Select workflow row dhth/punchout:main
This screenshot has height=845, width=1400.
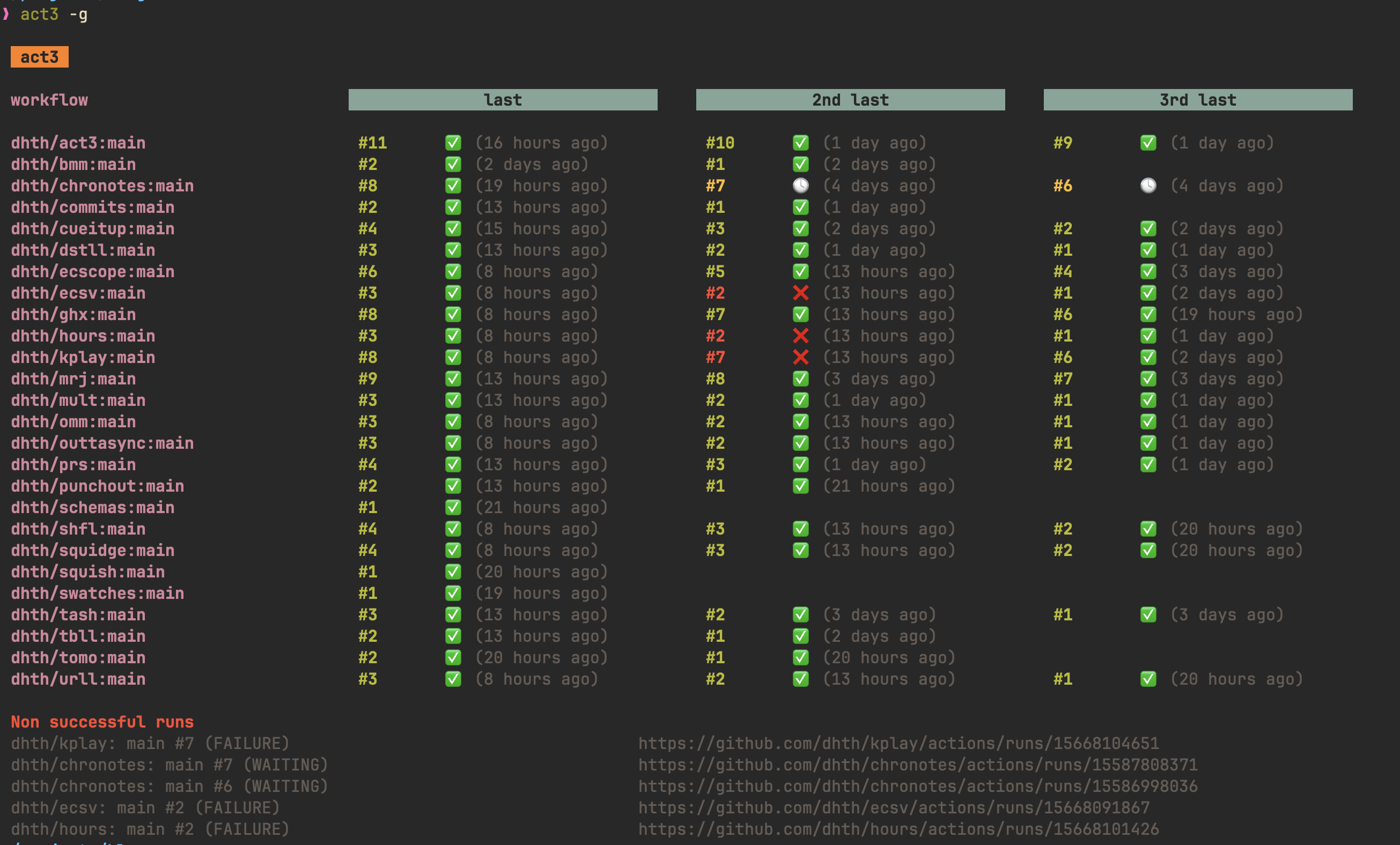coord(98,486)
